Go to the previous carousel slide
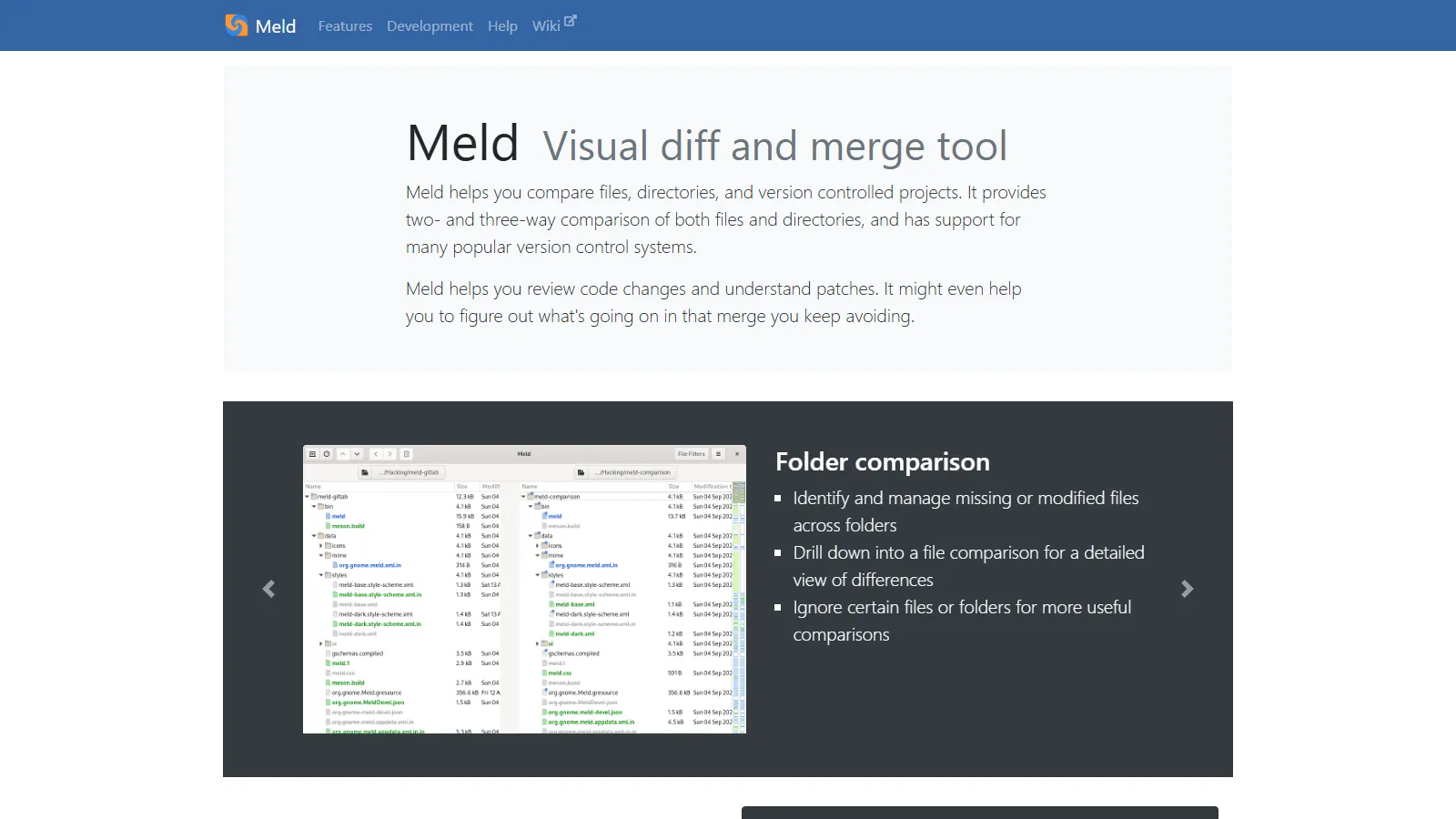This screenshot has height=819, width=1456. click(x=268, y=589)
